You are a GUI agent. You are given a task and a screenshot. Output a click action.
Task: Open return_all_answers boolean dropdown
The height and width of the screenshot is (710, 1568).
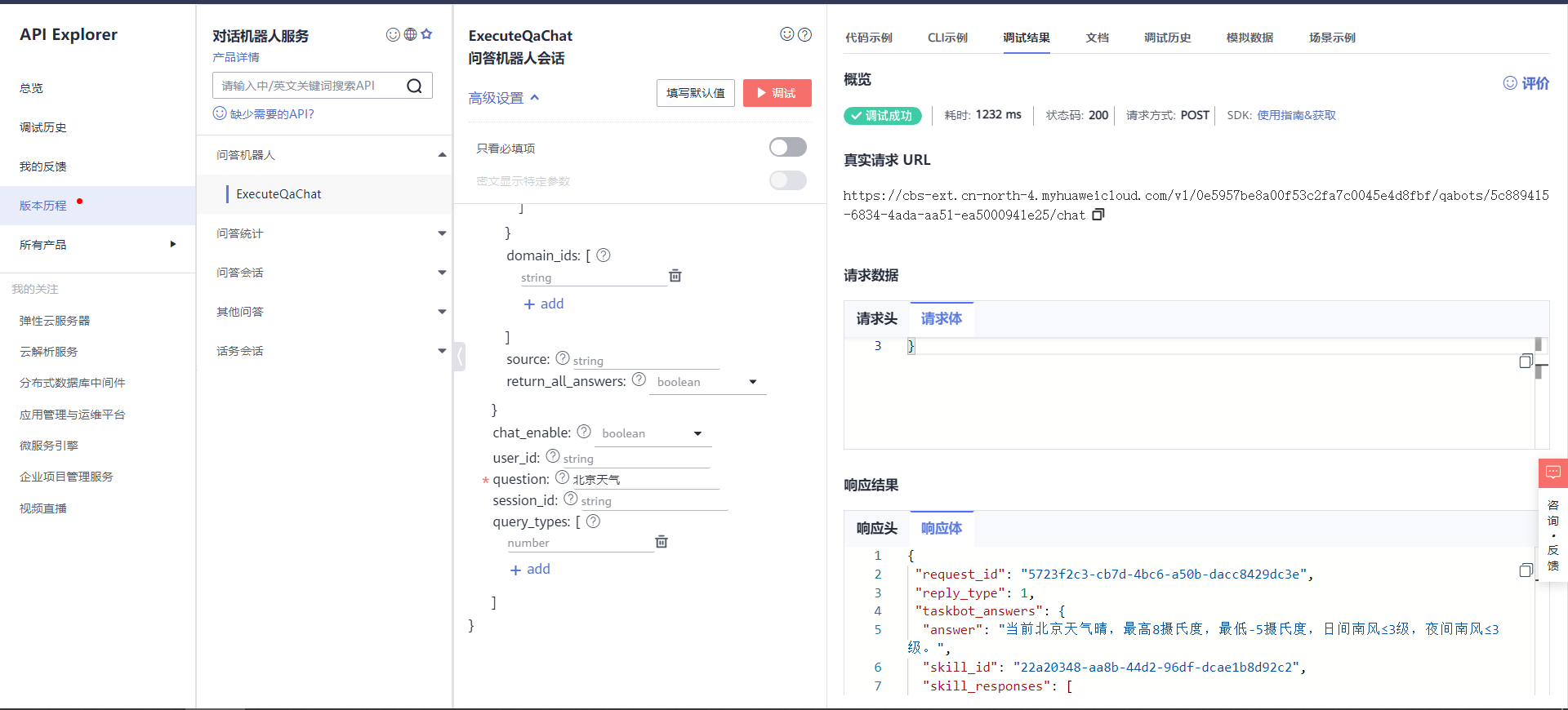tap(707, 382)
